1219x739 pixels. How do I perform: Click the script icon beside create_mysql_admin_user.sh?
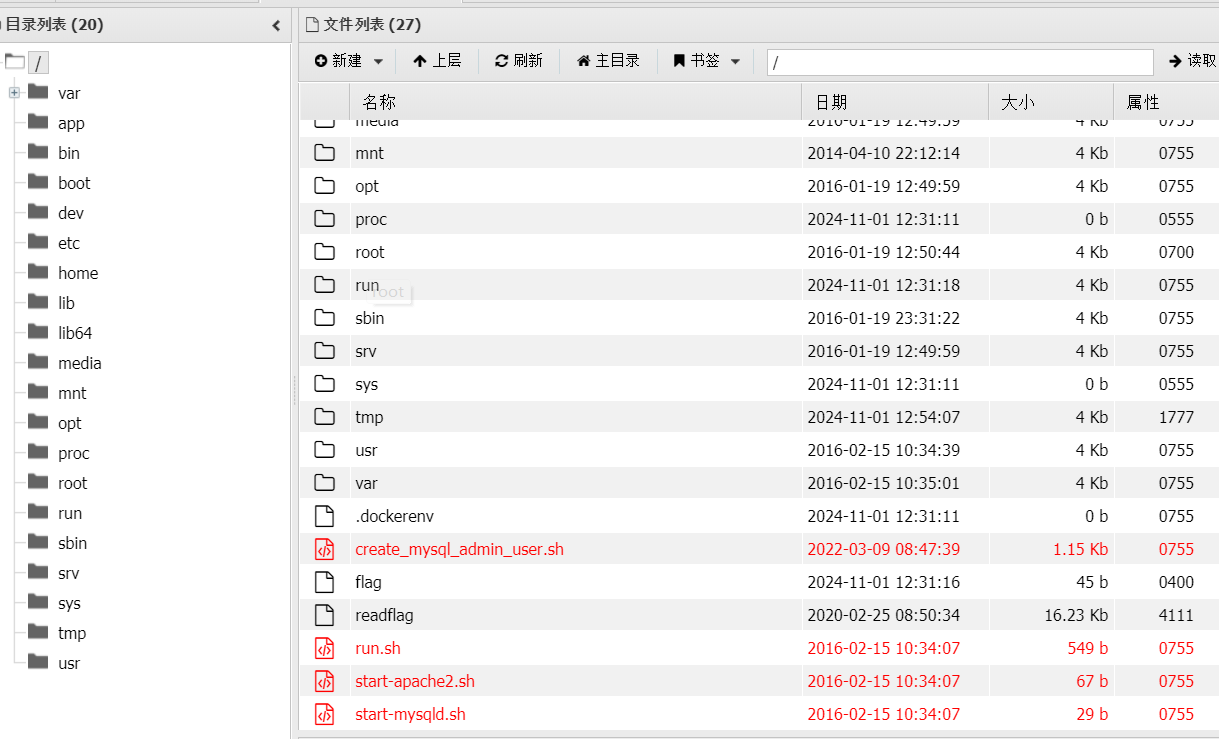(324, 549)
